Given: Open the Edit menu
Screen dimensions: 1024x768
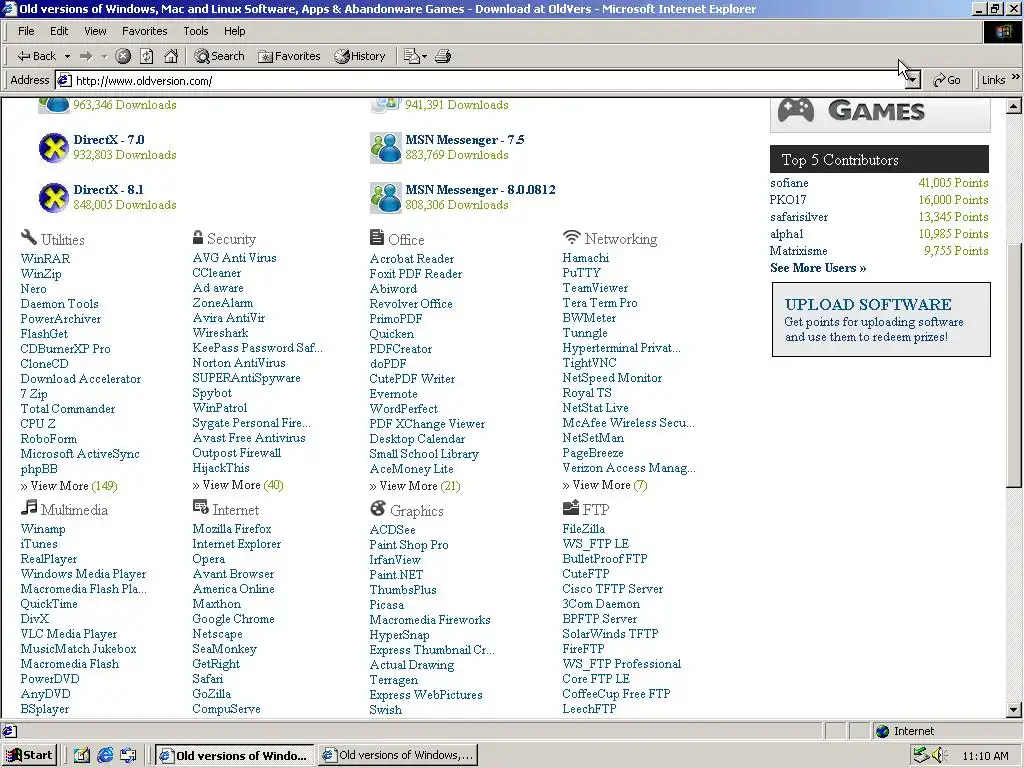Looking at the screenshot, I should [x=59, y=31].
